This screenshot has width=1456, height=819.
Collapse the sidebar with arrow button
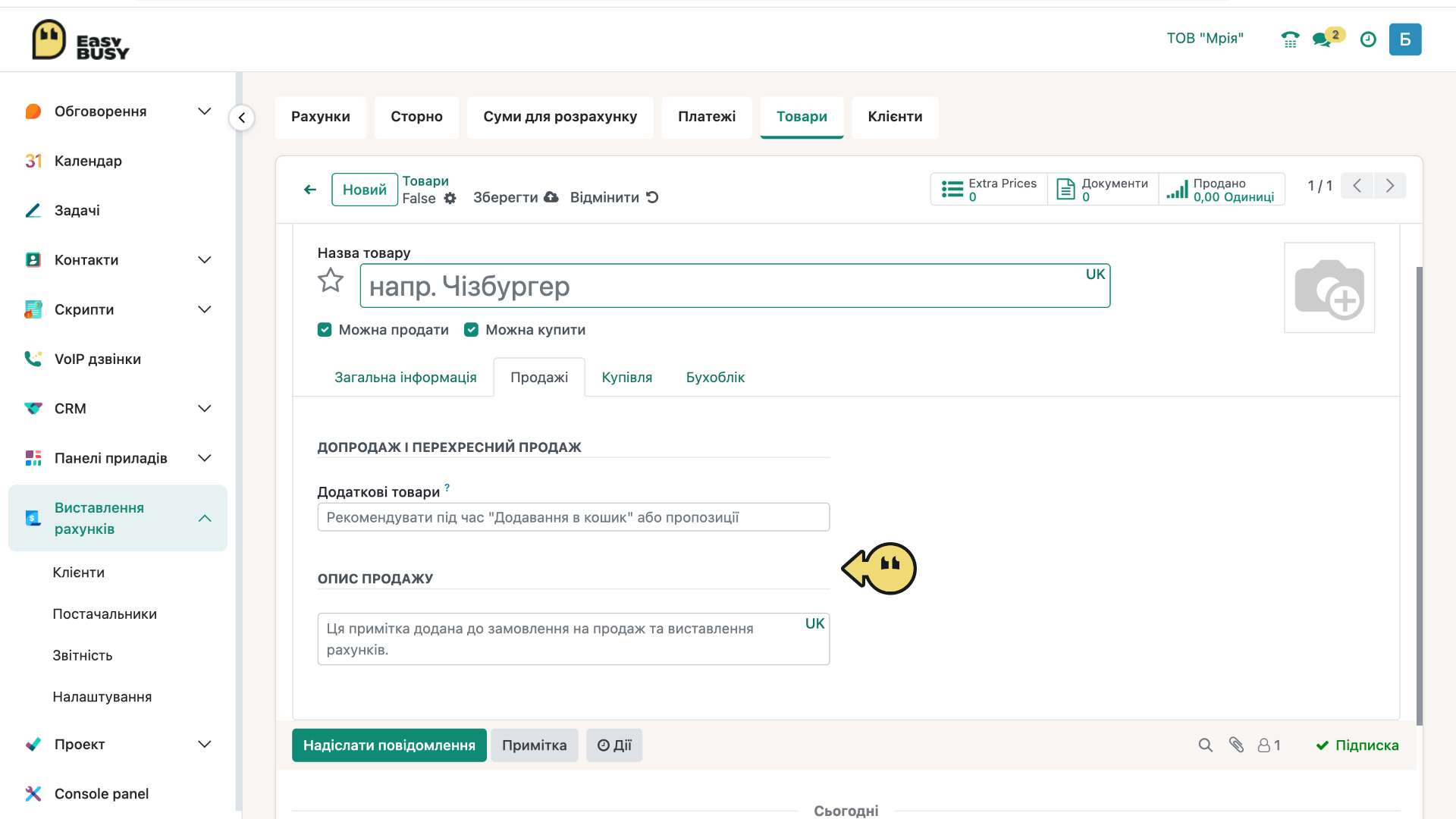click(x=242, y=118)
